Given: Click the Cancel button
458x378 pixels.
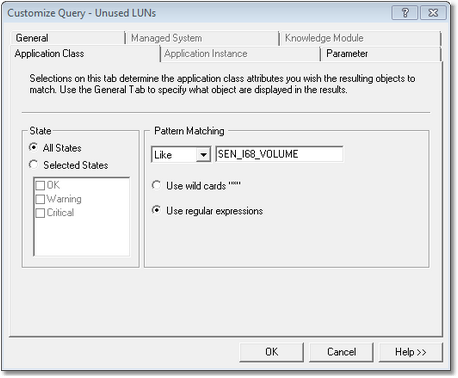Looking at the screenshot, I should [341, 352].
